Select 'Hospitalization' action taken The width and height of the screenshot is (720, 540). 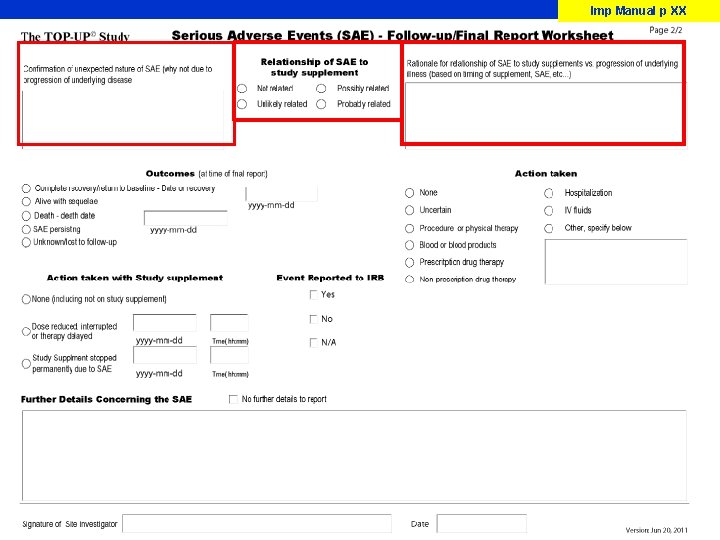pyautogui.click(x=549, y=193)
